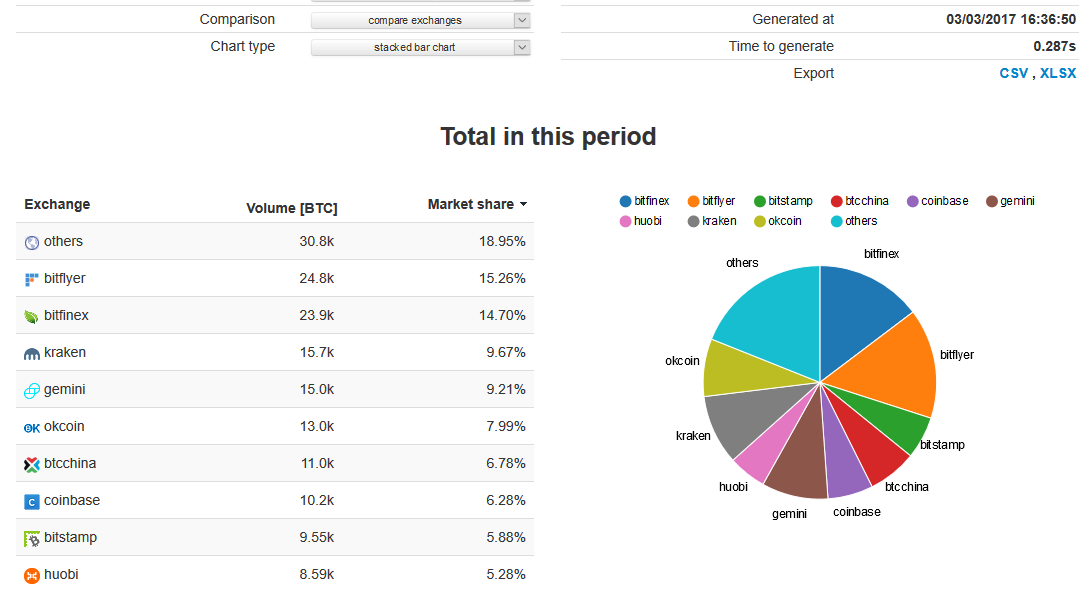Click the 18.95% market share value

[x=502, y=242]
